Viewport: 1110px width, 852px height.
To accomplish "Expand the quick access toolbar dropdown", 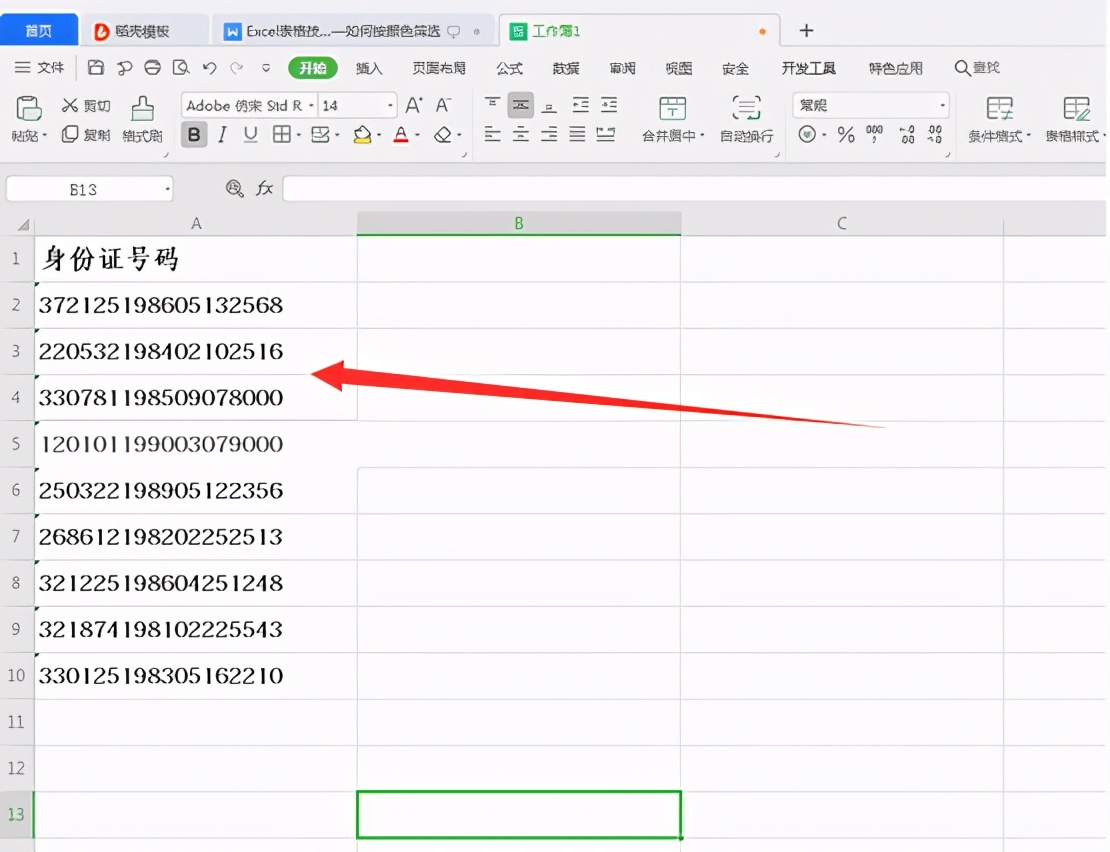I will pos(266,69).
